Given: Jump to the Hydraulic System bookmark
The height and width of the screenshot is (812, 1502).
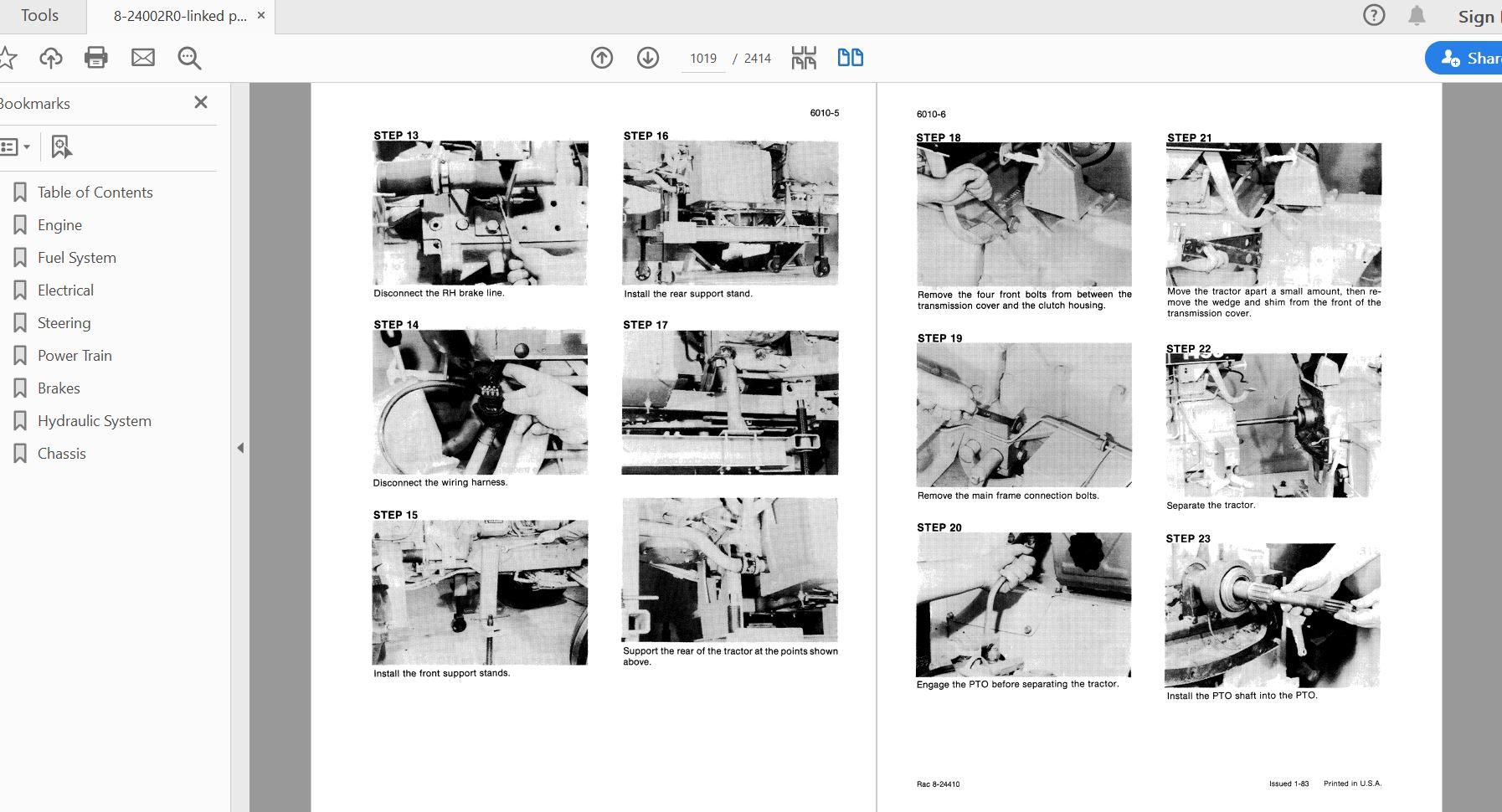Looking at the screenshot, I should point(94,421).
